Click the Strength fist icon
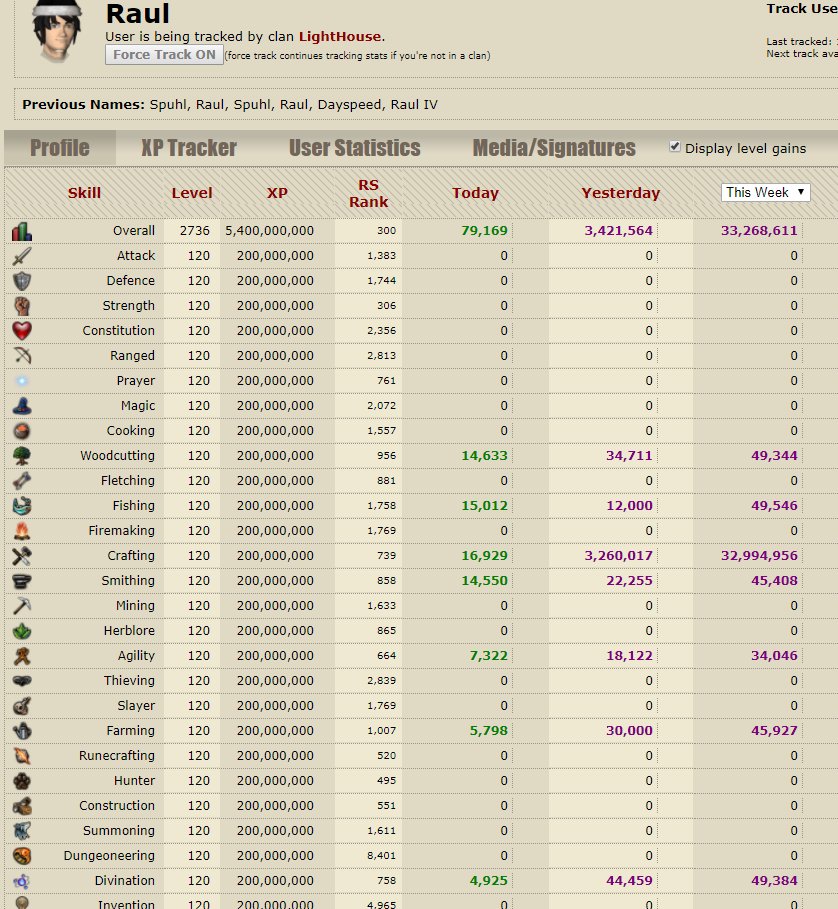The image size is (838, 909). point(22,306)
